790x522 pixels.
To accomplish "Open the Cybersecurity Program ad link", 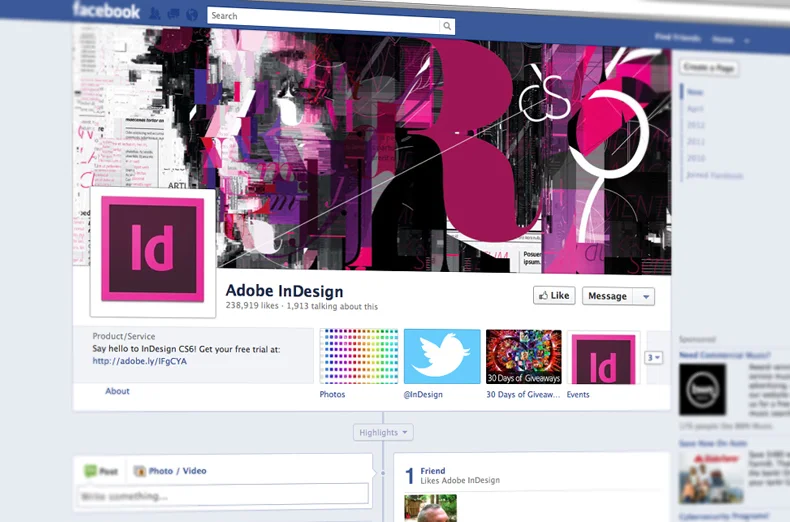I will pyautogui.click(x=724, y=516).
